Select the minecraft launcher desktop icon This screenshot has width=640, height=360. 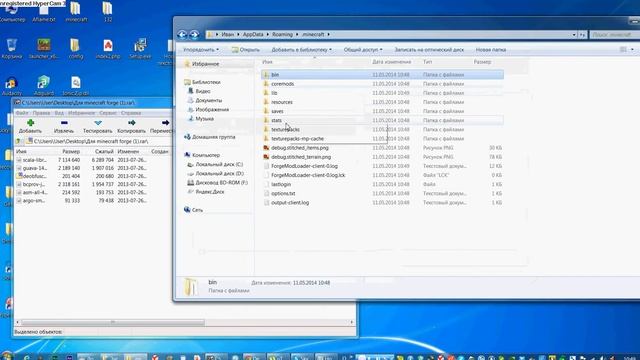44,49
